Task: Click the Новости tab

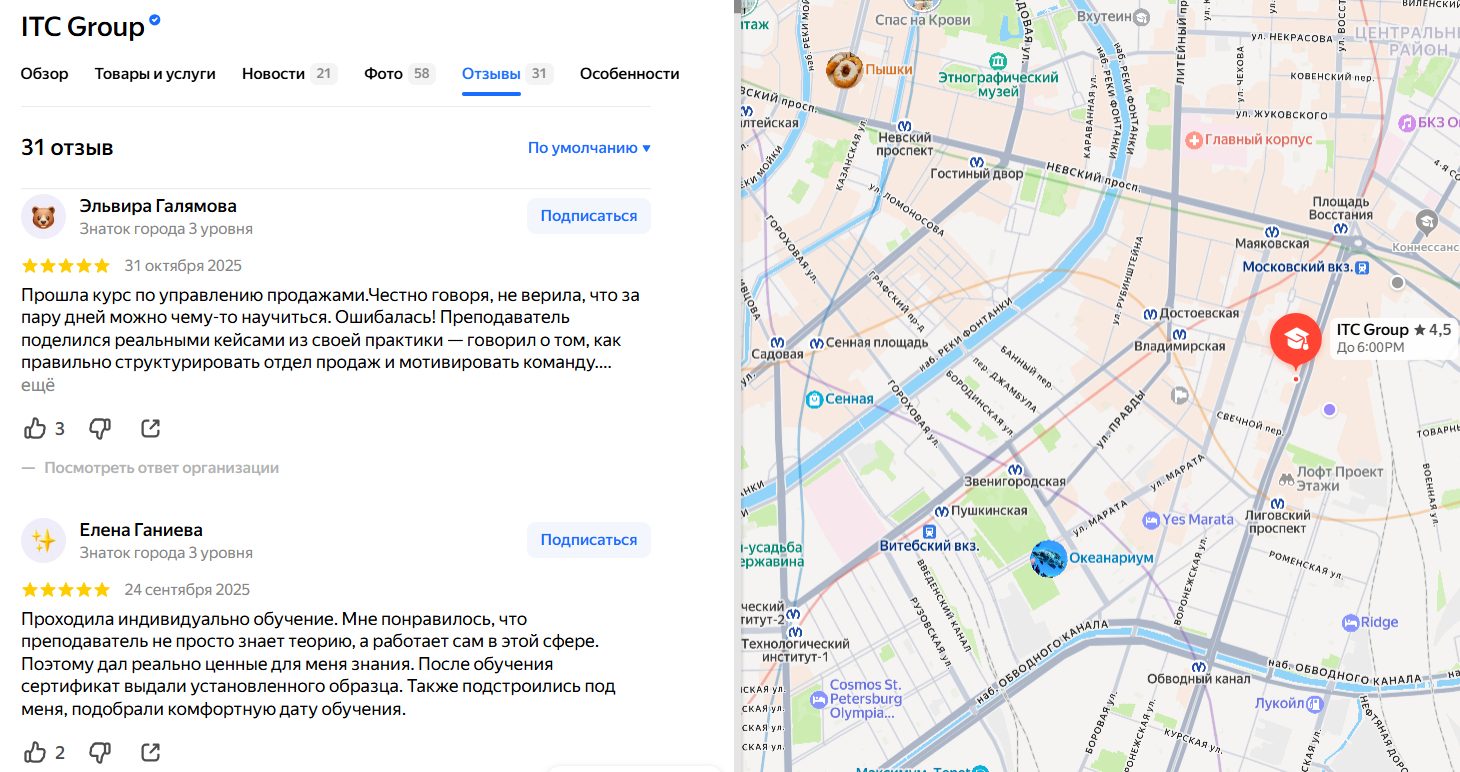Action: 273,74
